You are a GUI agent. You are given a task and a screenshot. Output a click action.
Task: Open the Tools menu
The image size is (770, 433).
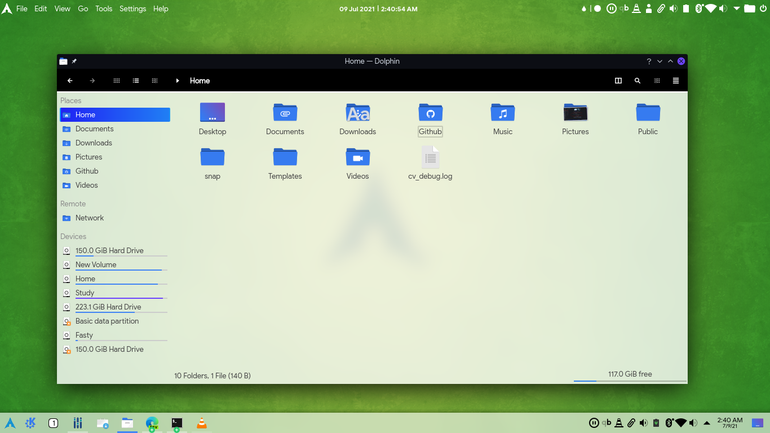click(x=104, y=9)
